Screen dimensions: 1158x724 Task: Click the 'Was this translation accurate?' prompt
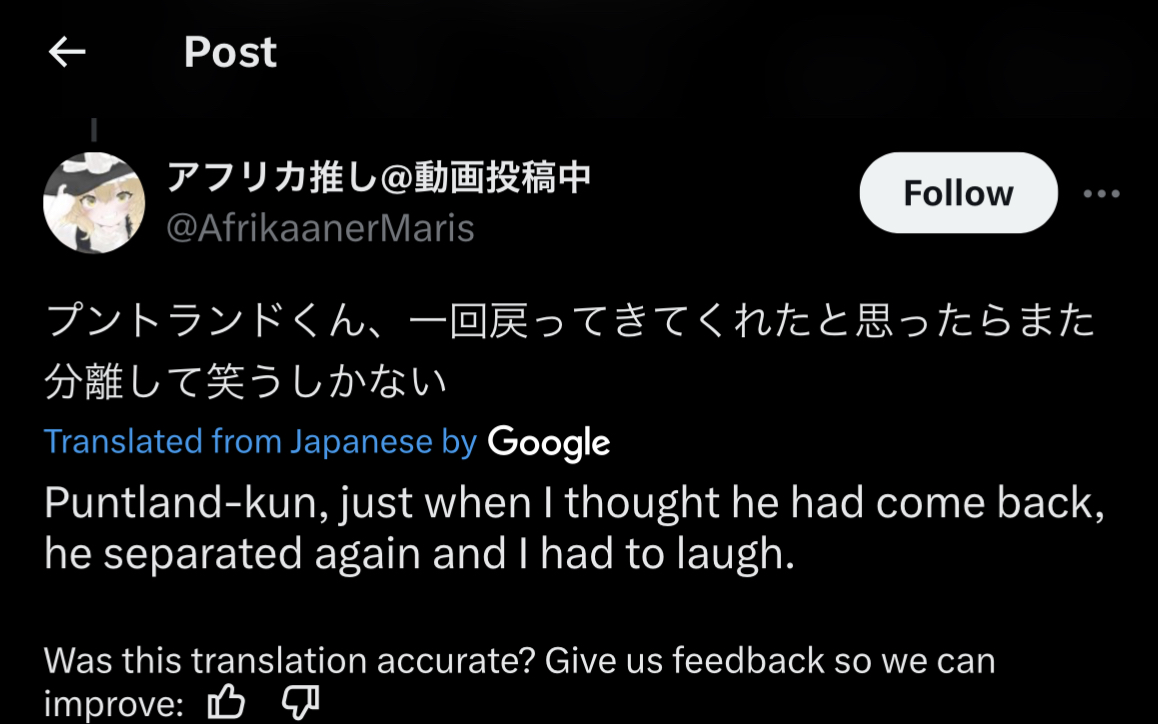tap(289, 660)
